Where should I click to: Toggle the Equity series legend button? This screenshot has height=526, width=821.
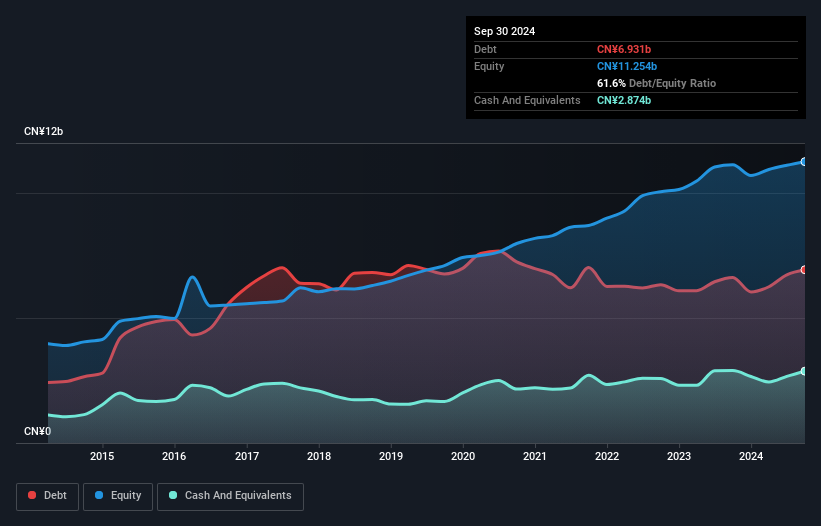click(118, 496)
